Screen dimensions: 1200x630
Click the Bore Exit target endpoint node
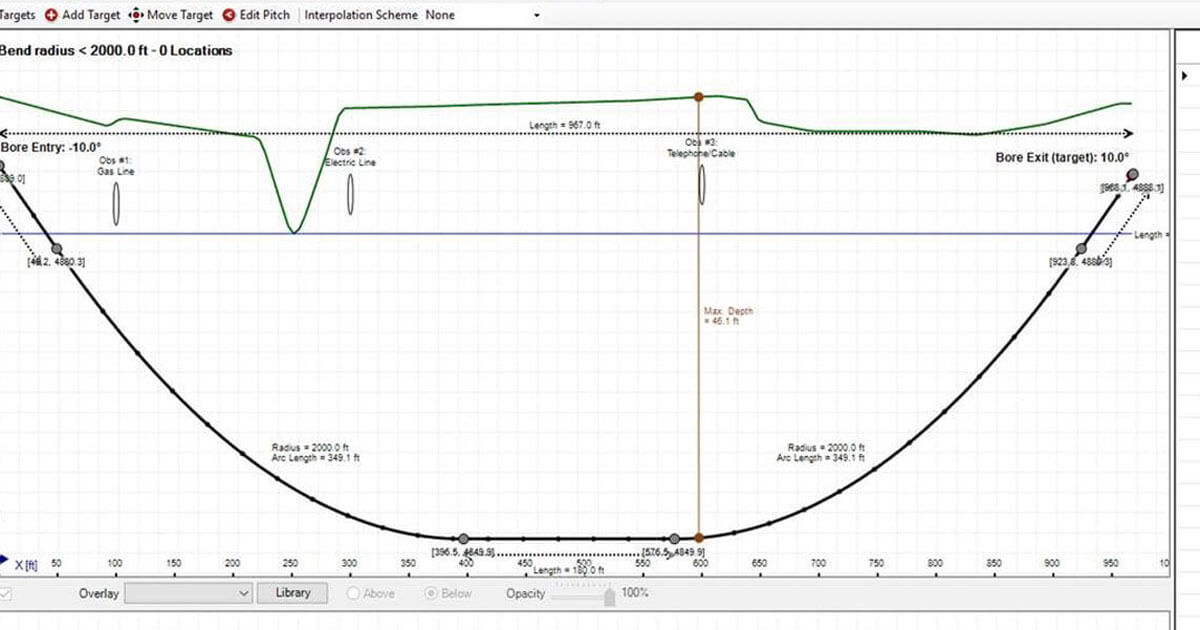(1132, 174)
